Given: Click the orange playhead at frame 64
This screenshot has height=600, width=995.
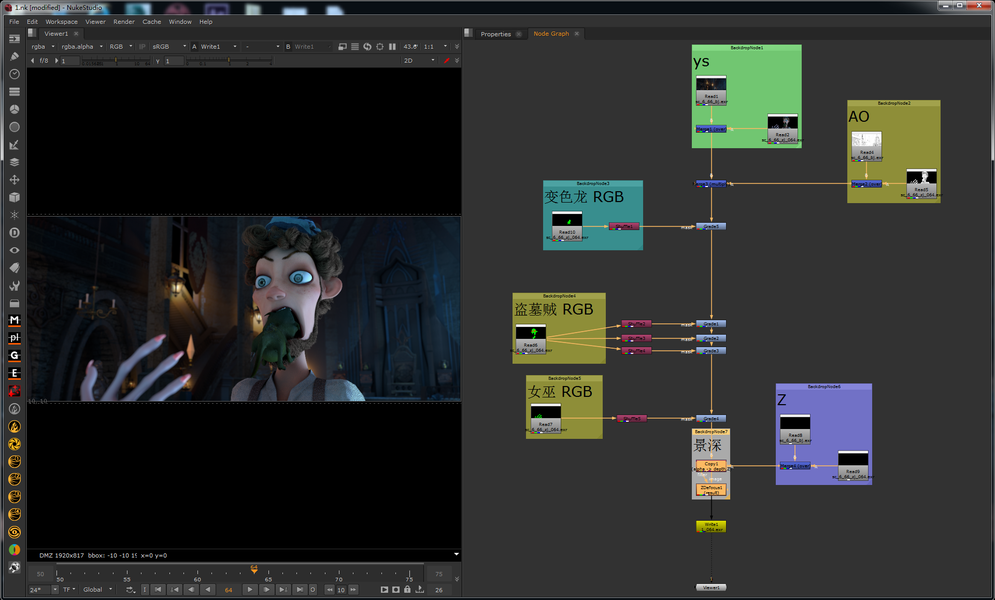Looking at the screenshot, I should (254, 570).
